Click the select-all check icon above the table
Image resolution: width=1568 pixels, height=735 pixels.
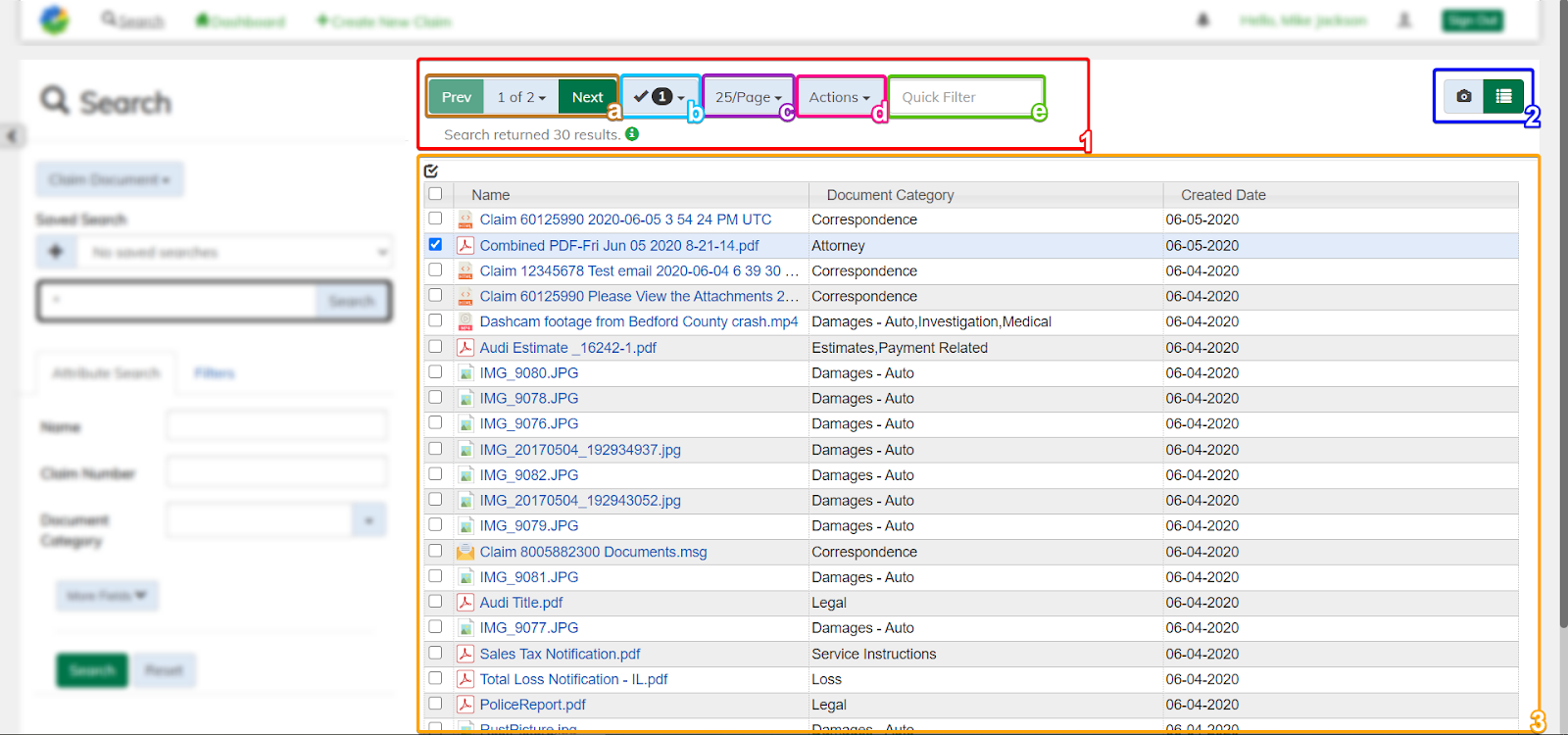point(431,171)
